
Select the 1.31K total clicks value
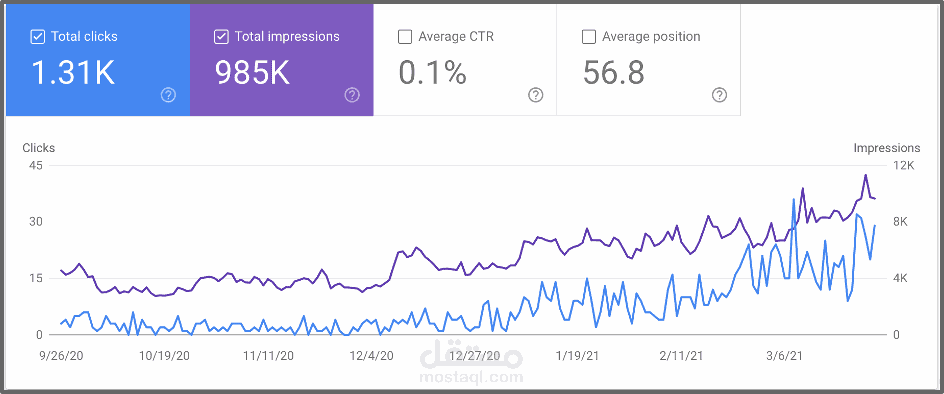(72, 73)
